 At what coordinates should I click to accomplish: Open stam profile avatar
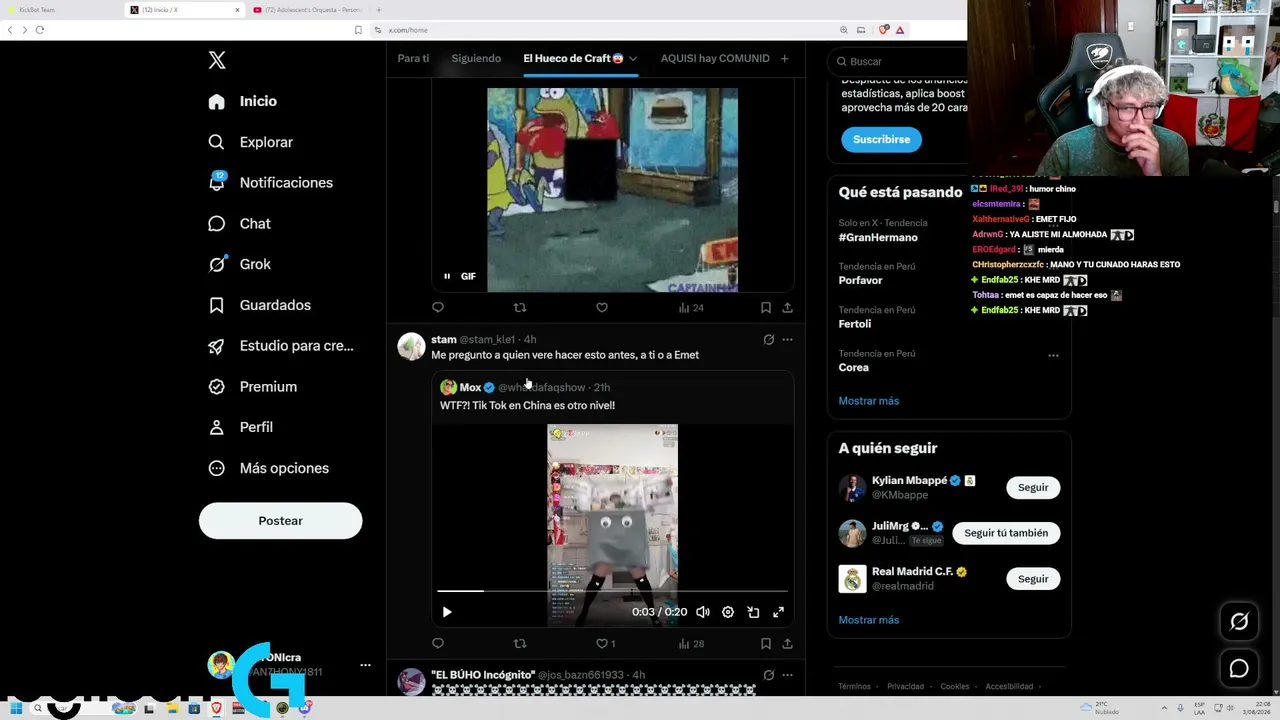tap(411, 346)
